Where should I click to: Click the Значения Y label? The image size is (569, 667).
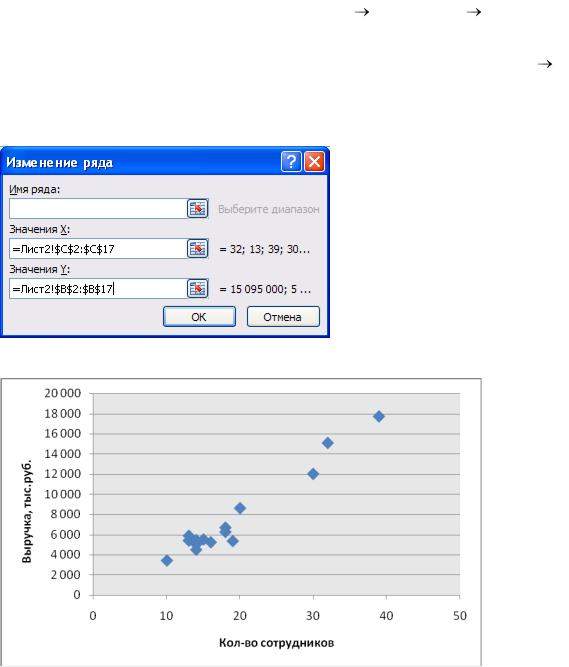coord(39,269)
